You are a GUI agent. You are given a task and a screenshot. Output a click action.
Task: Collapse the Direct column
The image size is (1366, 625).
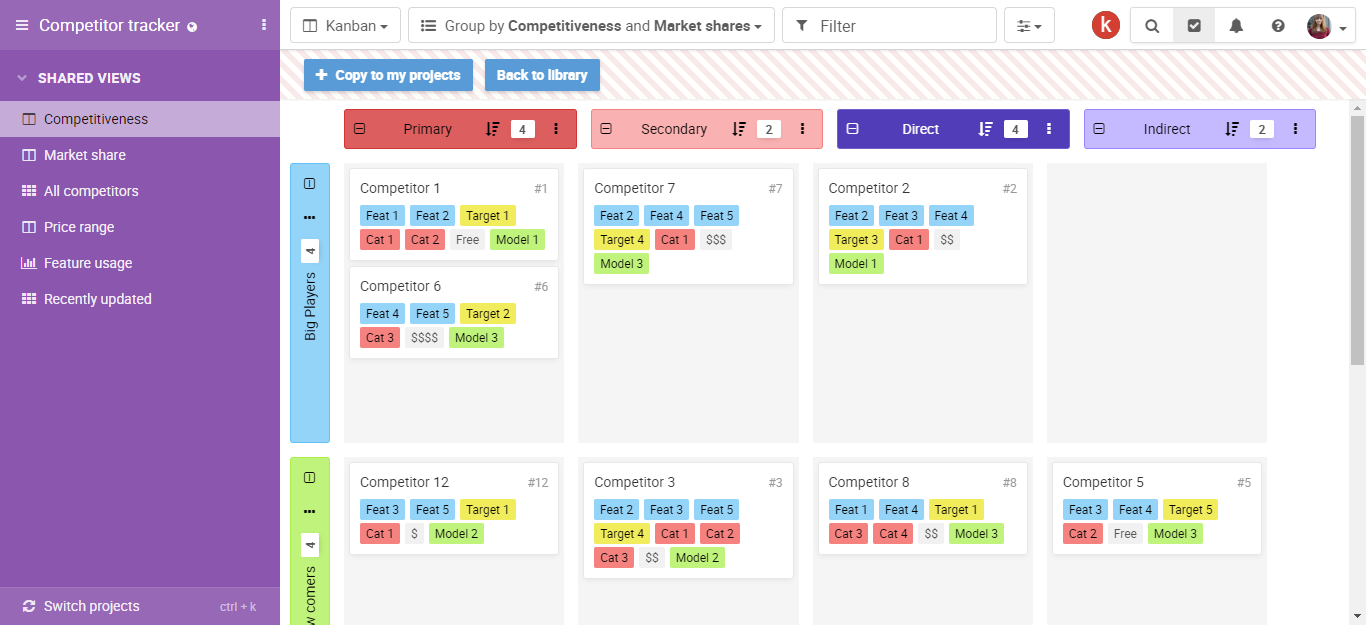(x=853, y=129)
